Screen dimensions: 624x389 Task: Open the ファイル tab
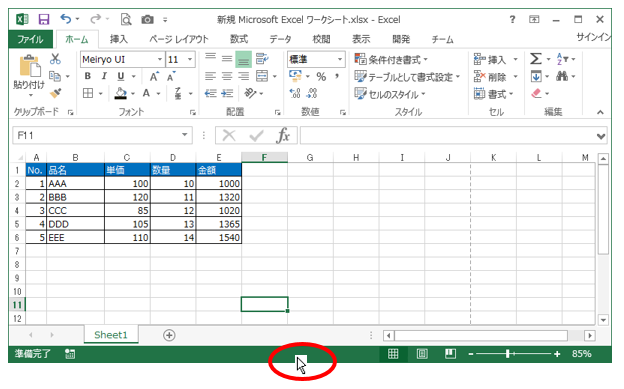[x=31, y=39]
